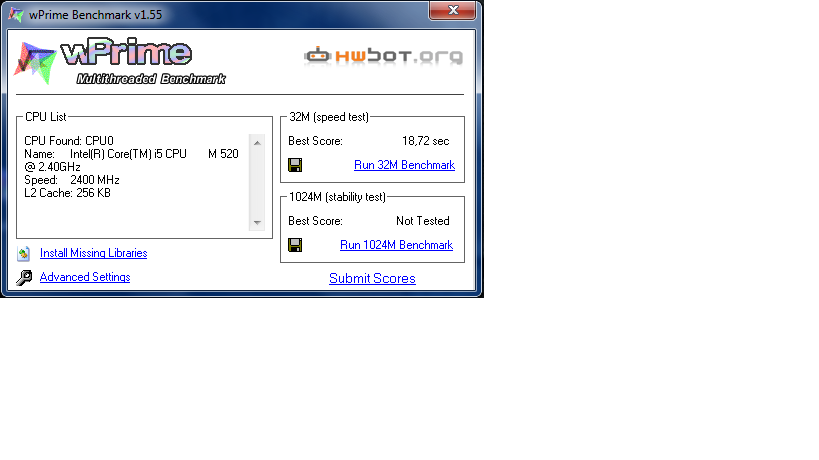Click CPU List scroll down arrow

tap(257, 222)
